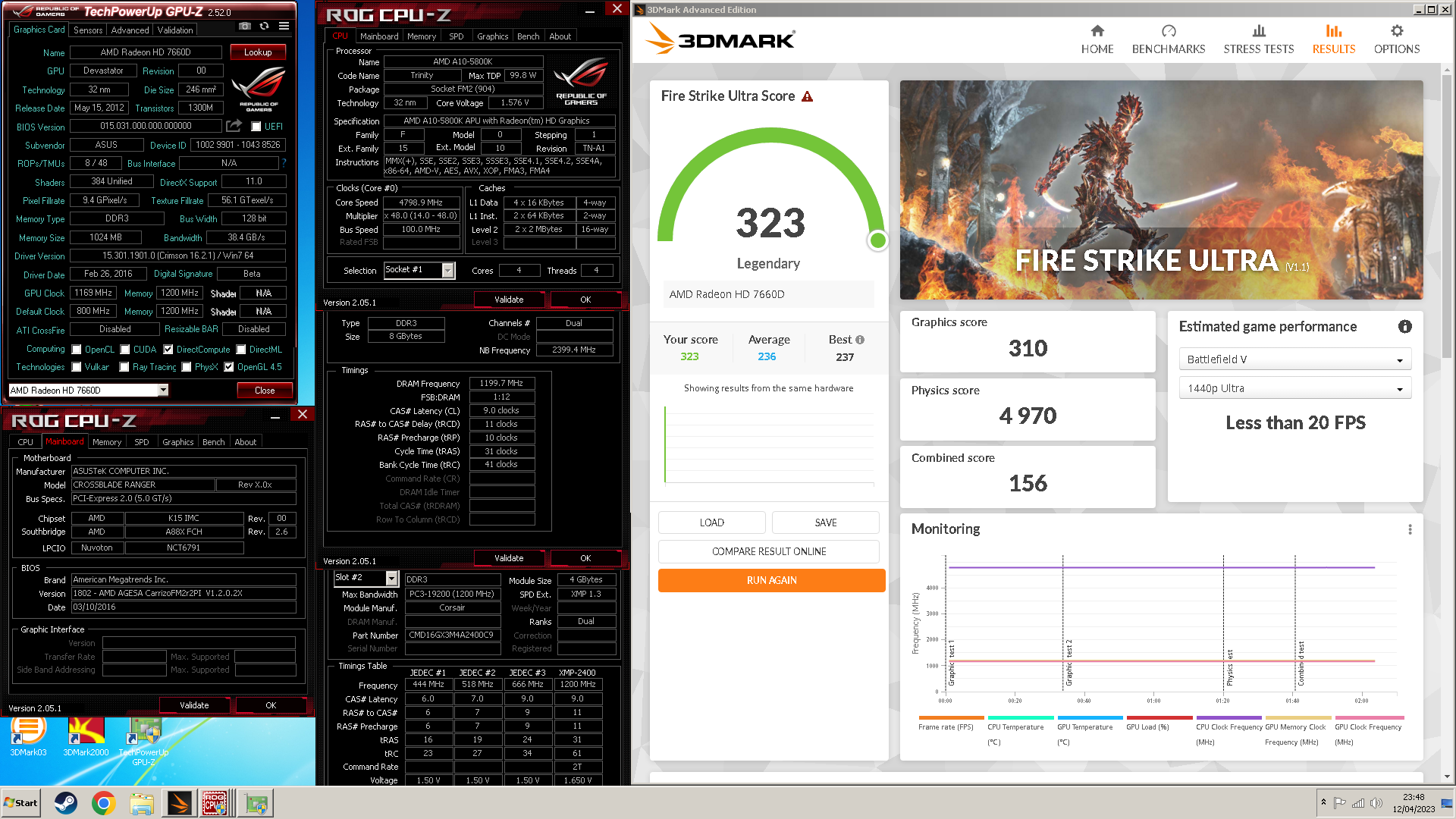Click the volume icon in the system tray
The image size is (1456, 819).
tap(1376, 803)
